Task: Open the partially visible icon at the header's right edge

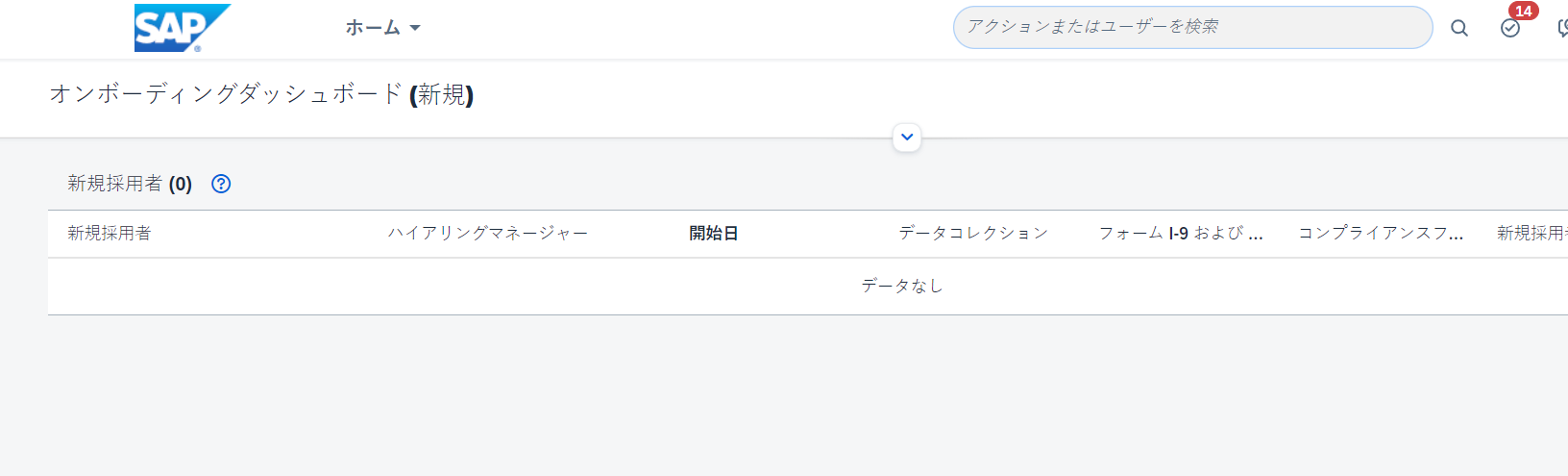Action: 1562,28
